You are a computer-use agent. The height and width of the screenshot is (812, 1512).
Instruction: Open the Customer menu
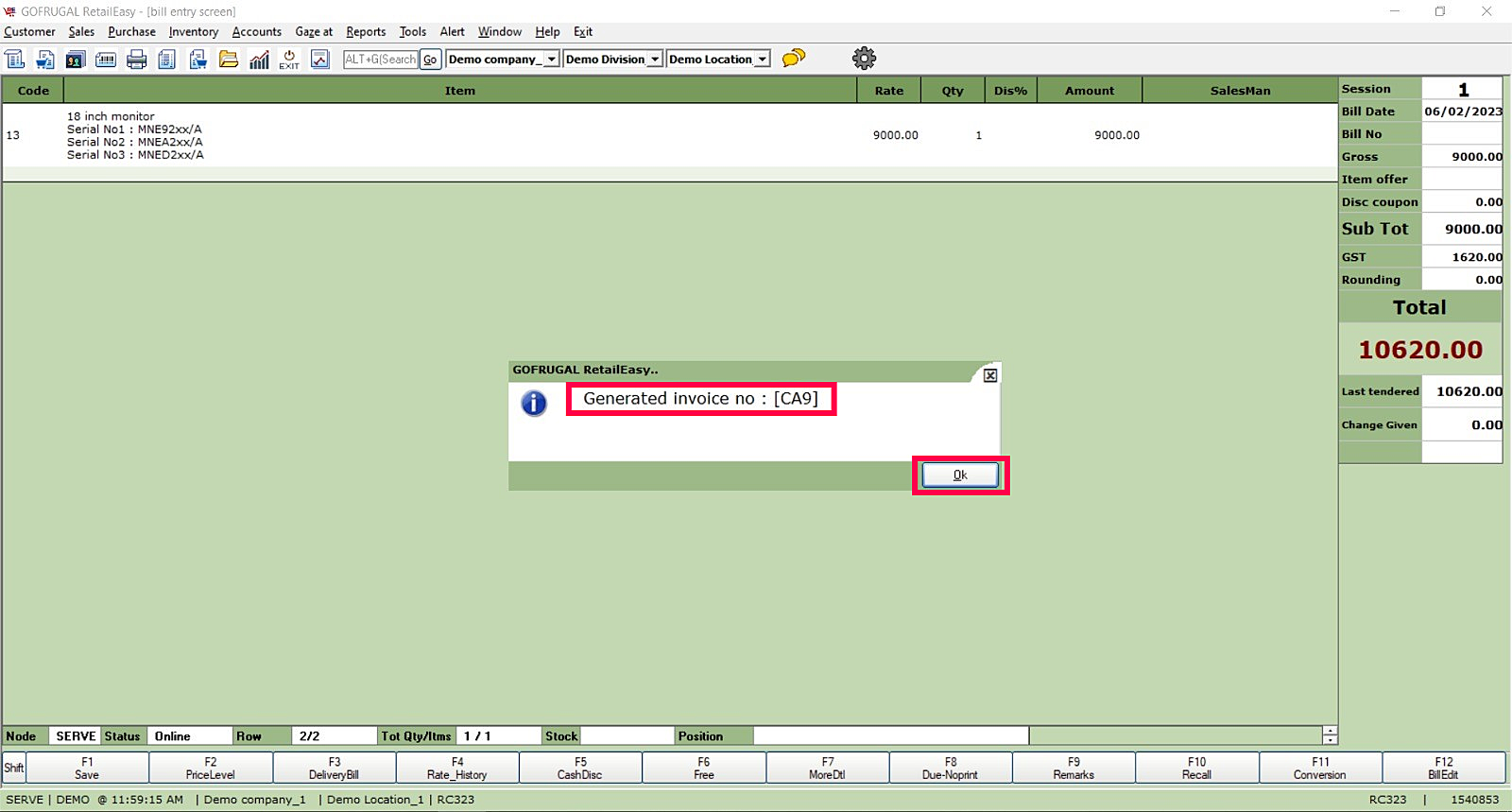29,32
